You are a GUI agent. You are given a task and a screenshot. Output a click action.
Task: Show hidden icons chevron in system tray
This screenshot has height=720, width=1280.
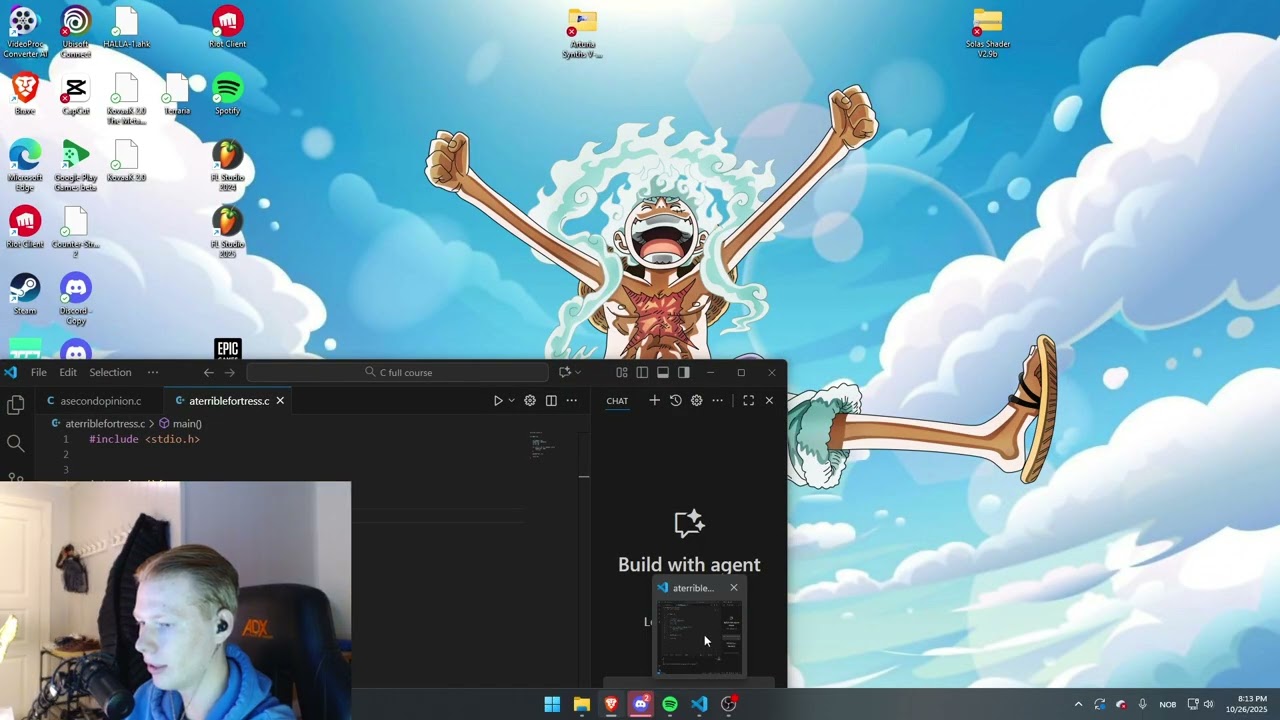tap(1078, 704)
